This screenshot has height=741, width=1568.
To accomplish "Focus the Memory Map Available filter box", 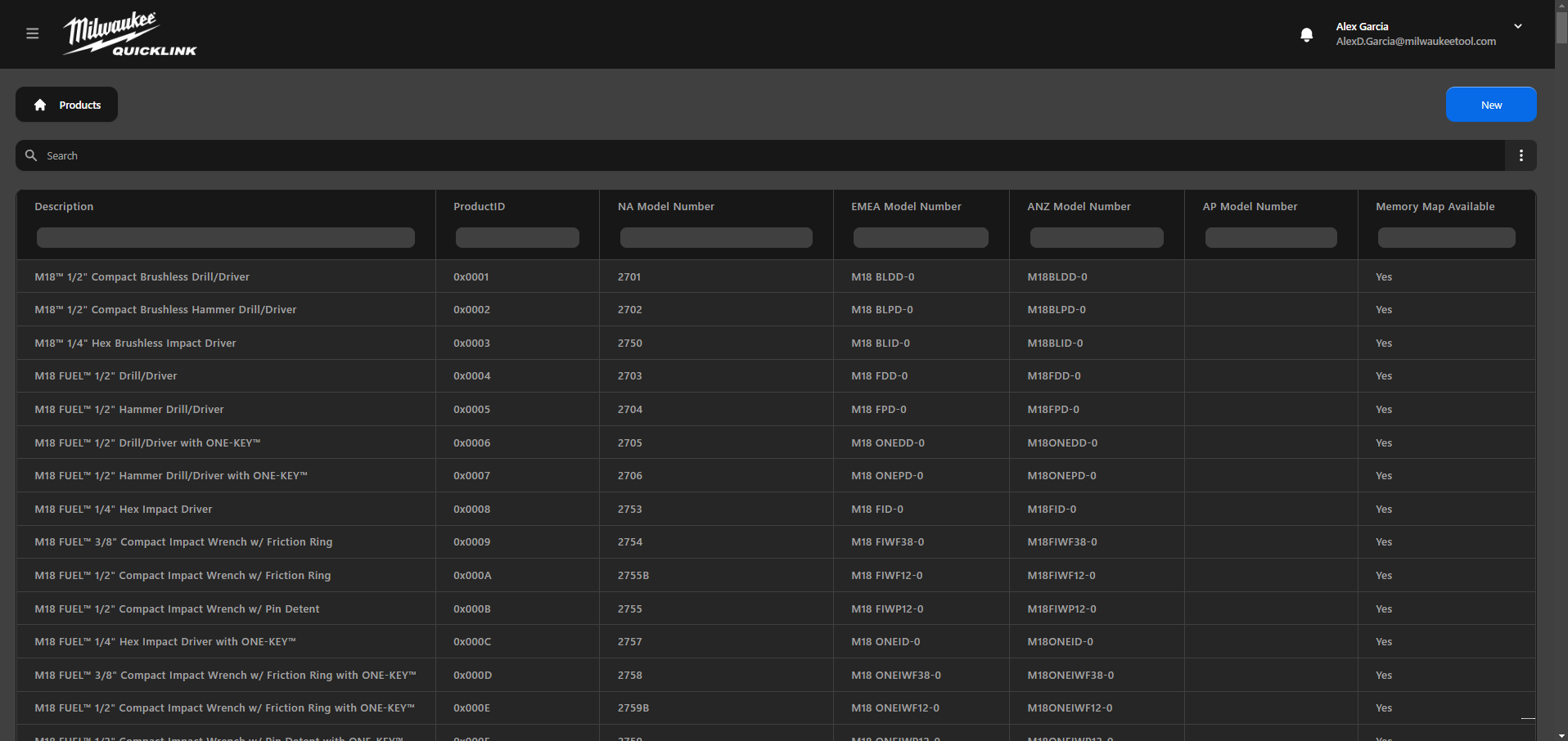I will [x=1446, y=237].
